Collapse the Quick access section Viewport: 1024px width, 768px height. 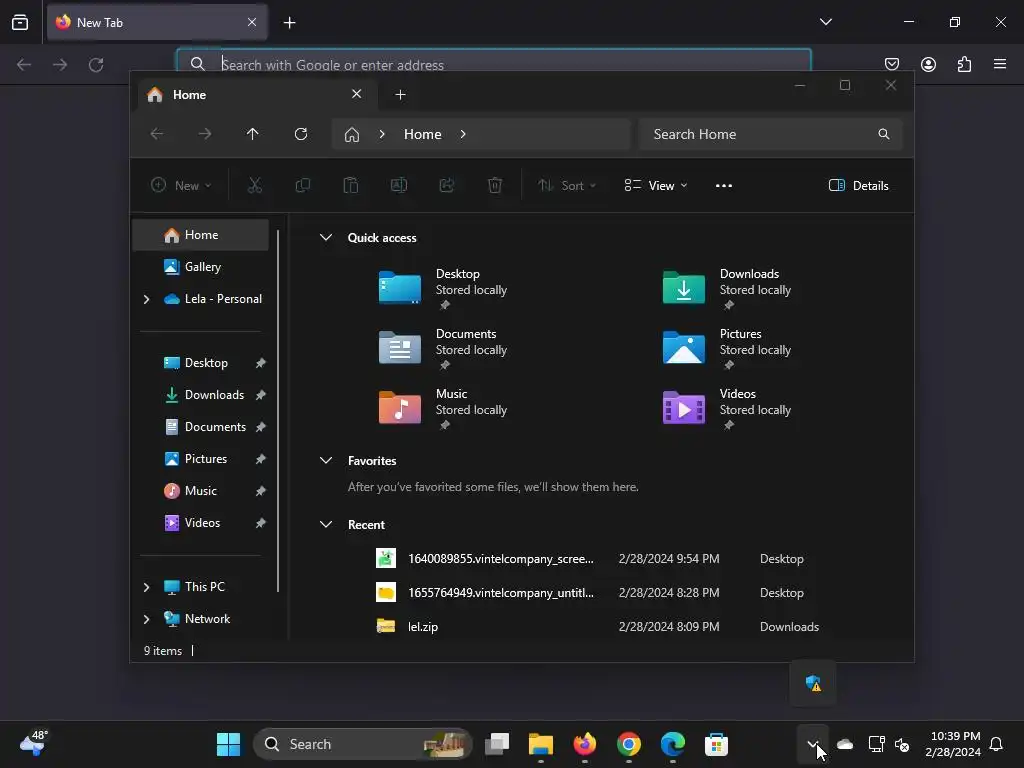[x=326, y=238]
